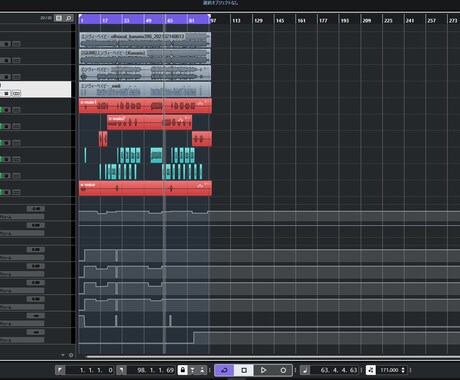
Task: Select the wide cyan clip near bar 57
Action: click(156, 155)
